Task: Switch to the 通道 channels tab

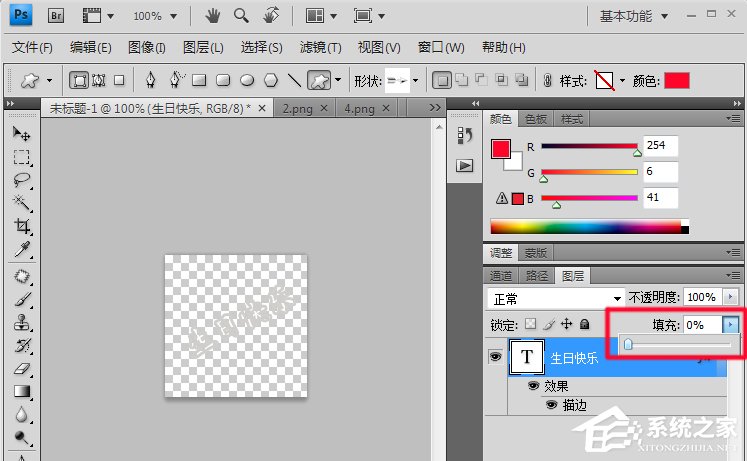Action: click(501, 275)
